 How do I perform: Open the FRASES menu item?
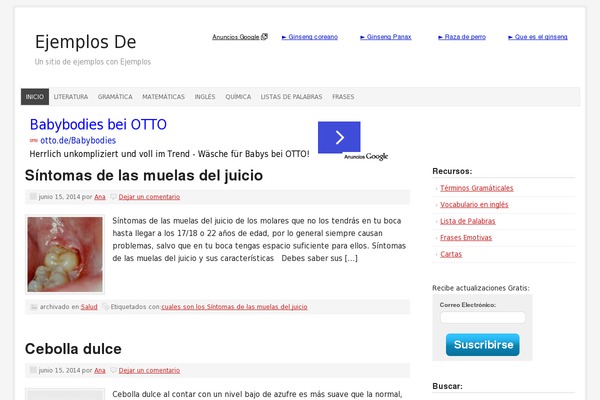pyautogui.click(x=343, y=97)
